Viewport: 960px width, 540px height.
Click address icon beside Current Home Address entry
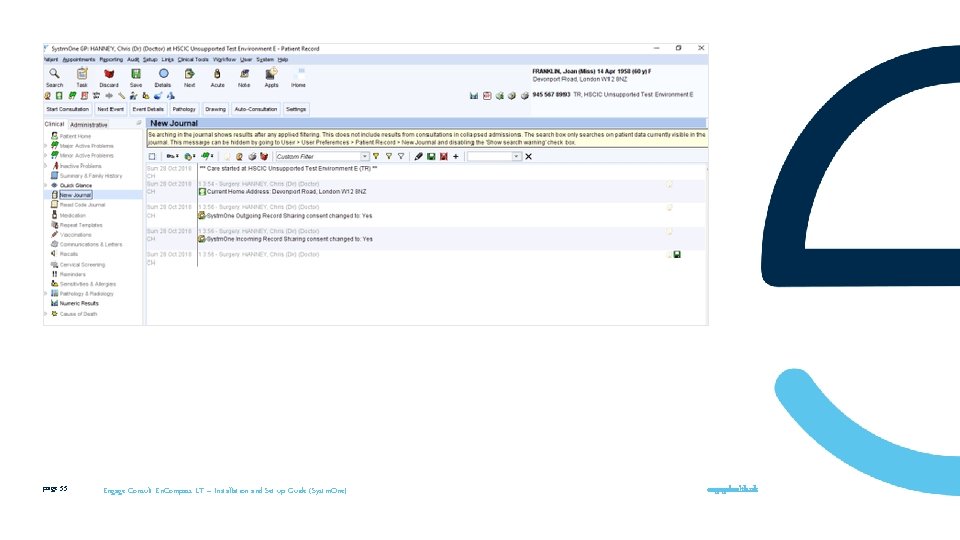click(202, 192)
